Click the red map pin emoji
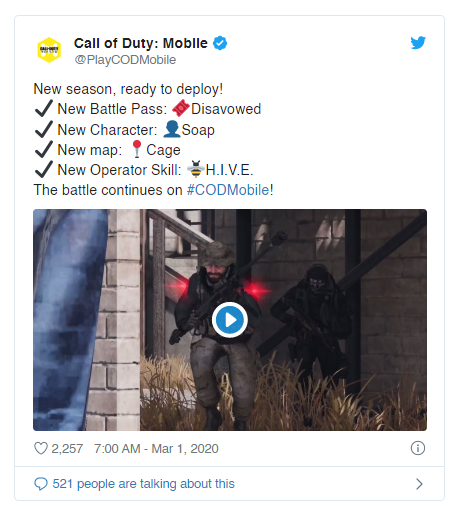 [x=137, y=149]
